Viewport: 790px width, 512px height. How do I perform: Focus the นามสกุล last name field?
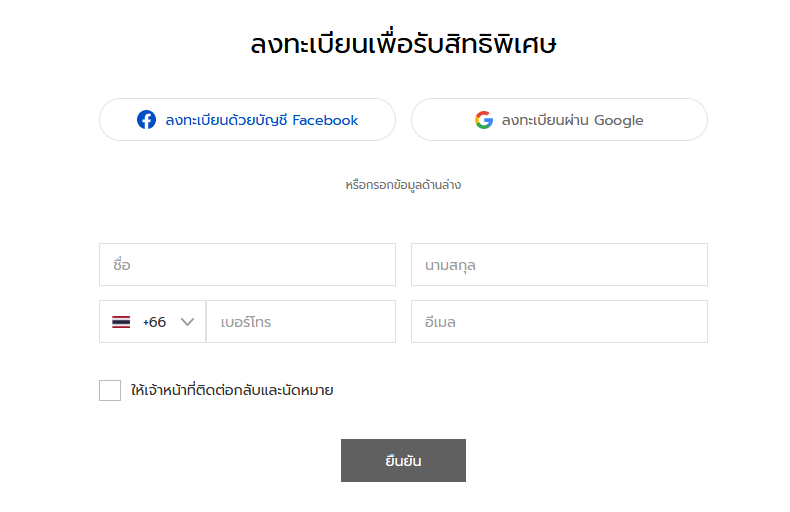click(x=559, y=265)
